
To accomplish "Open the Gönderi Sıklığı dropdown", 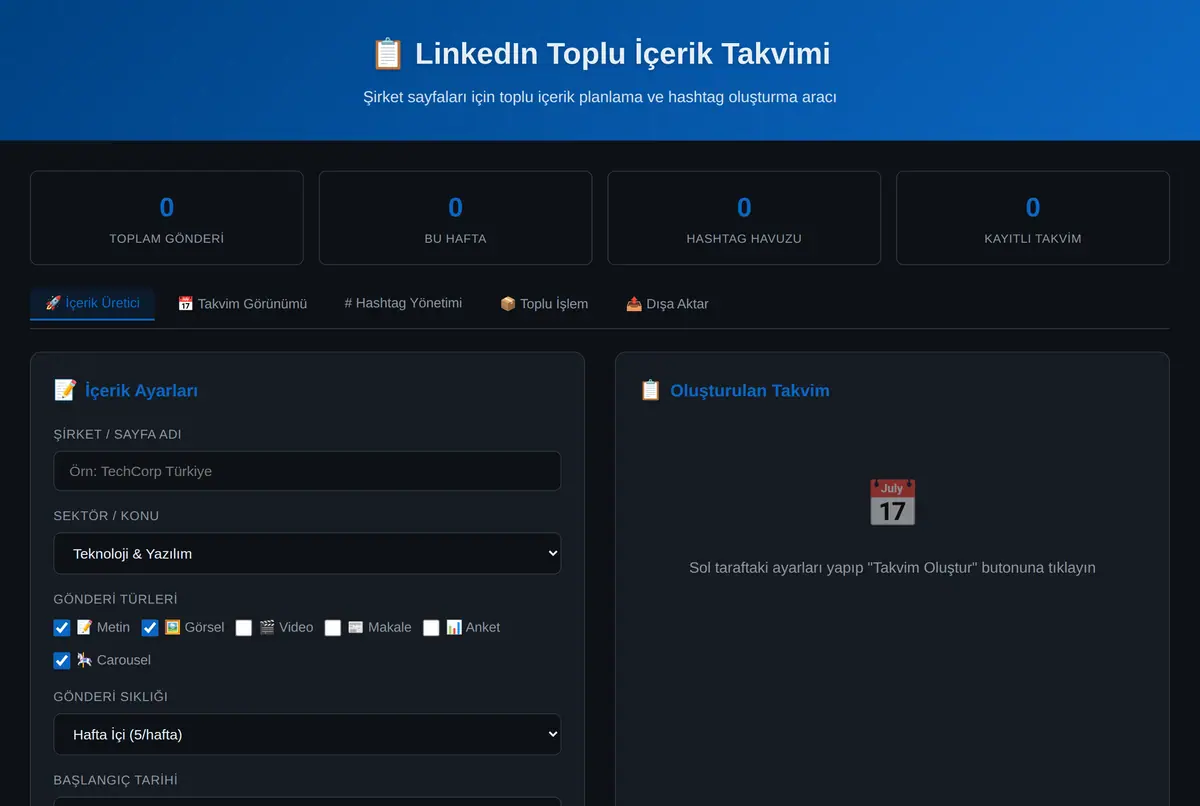I will [x=307, y=734].
